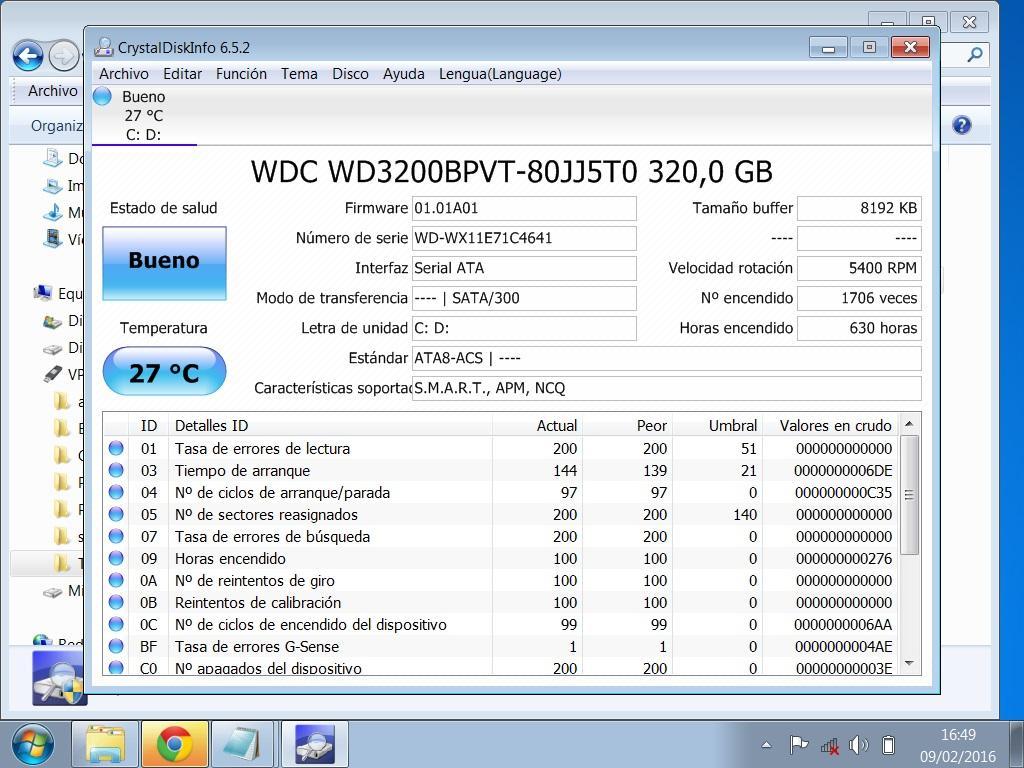
Task: Click the serial number field WD-WX11E71C4641
Action: (x=524, y=238)
